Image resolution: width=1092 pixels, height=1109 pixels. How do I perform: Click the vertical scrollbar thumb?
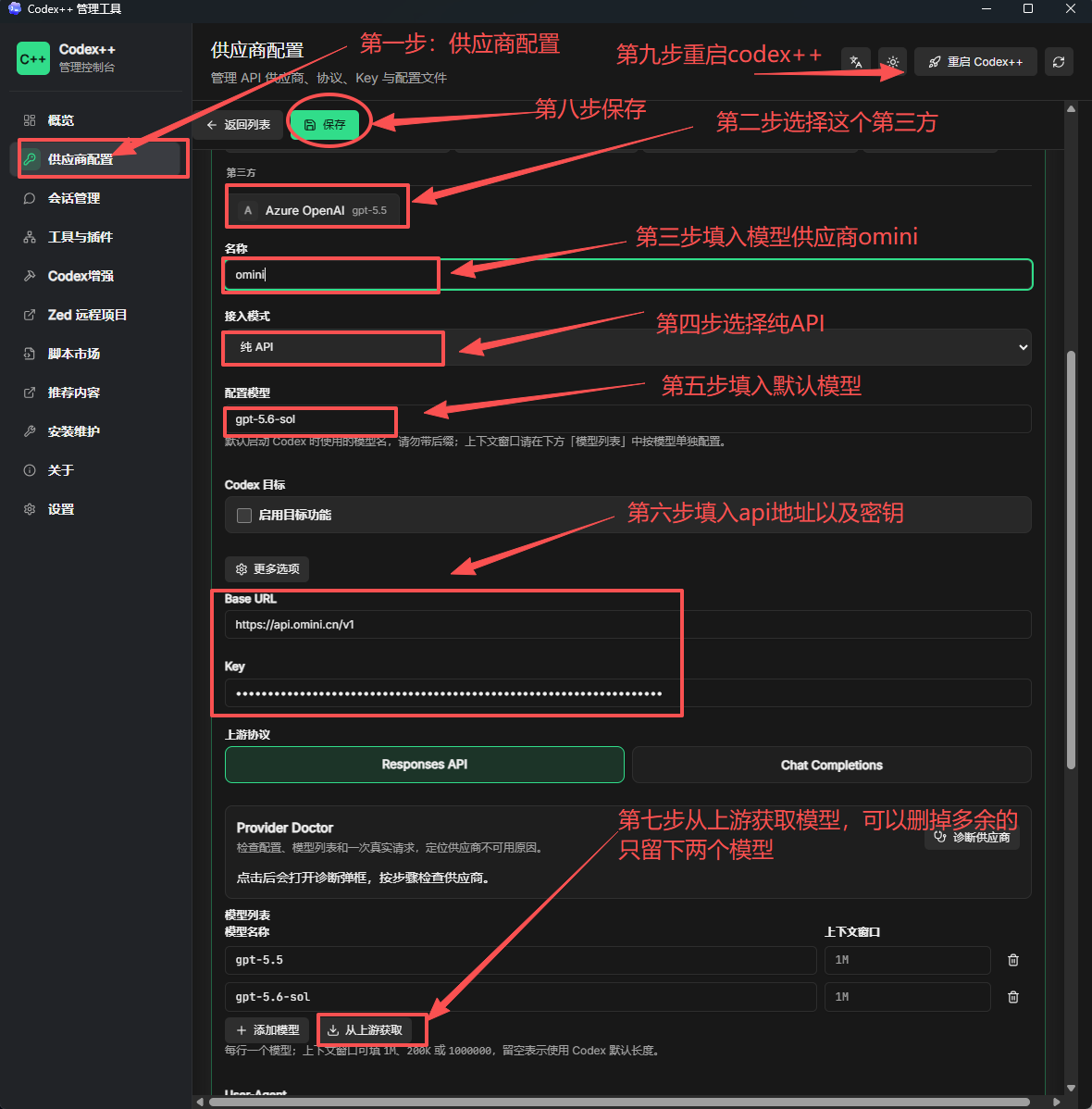tap(1071, 559)
